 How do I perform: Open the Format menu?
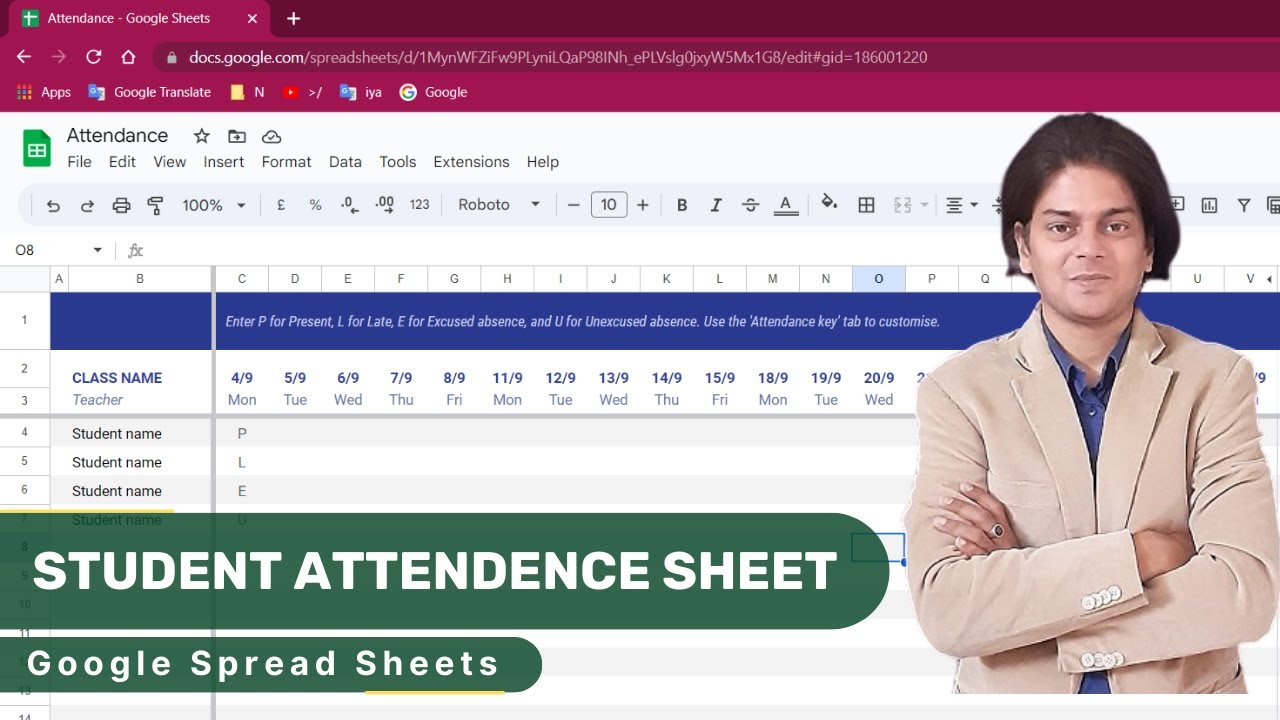tap(286, 162)
